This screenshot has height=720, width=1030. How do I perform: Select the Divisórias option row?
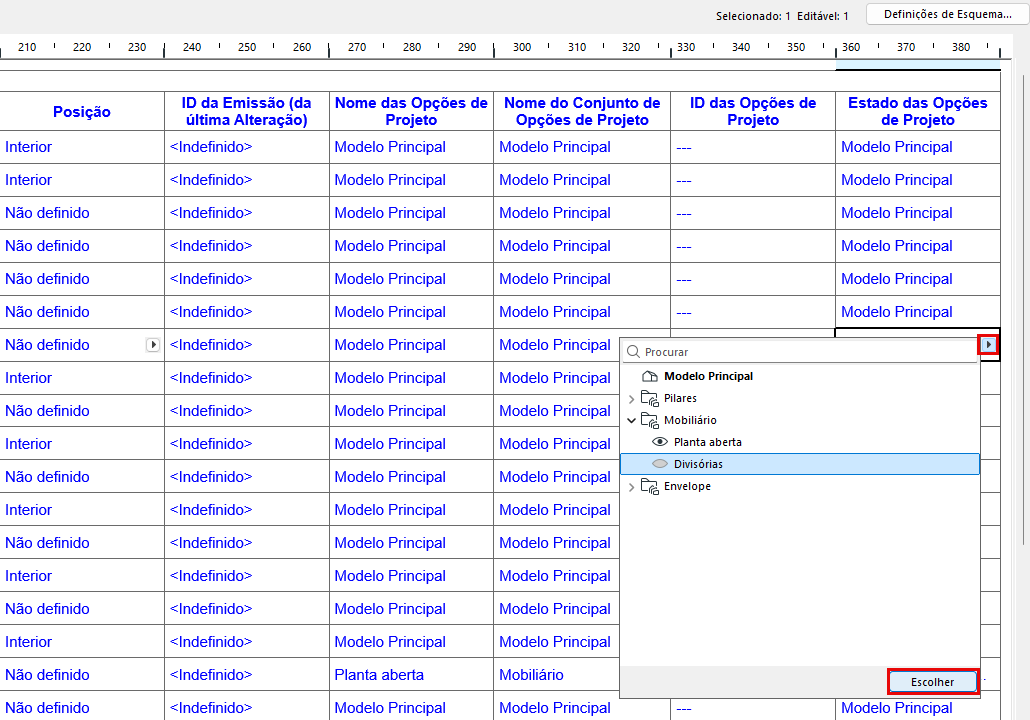coord(800,464)
